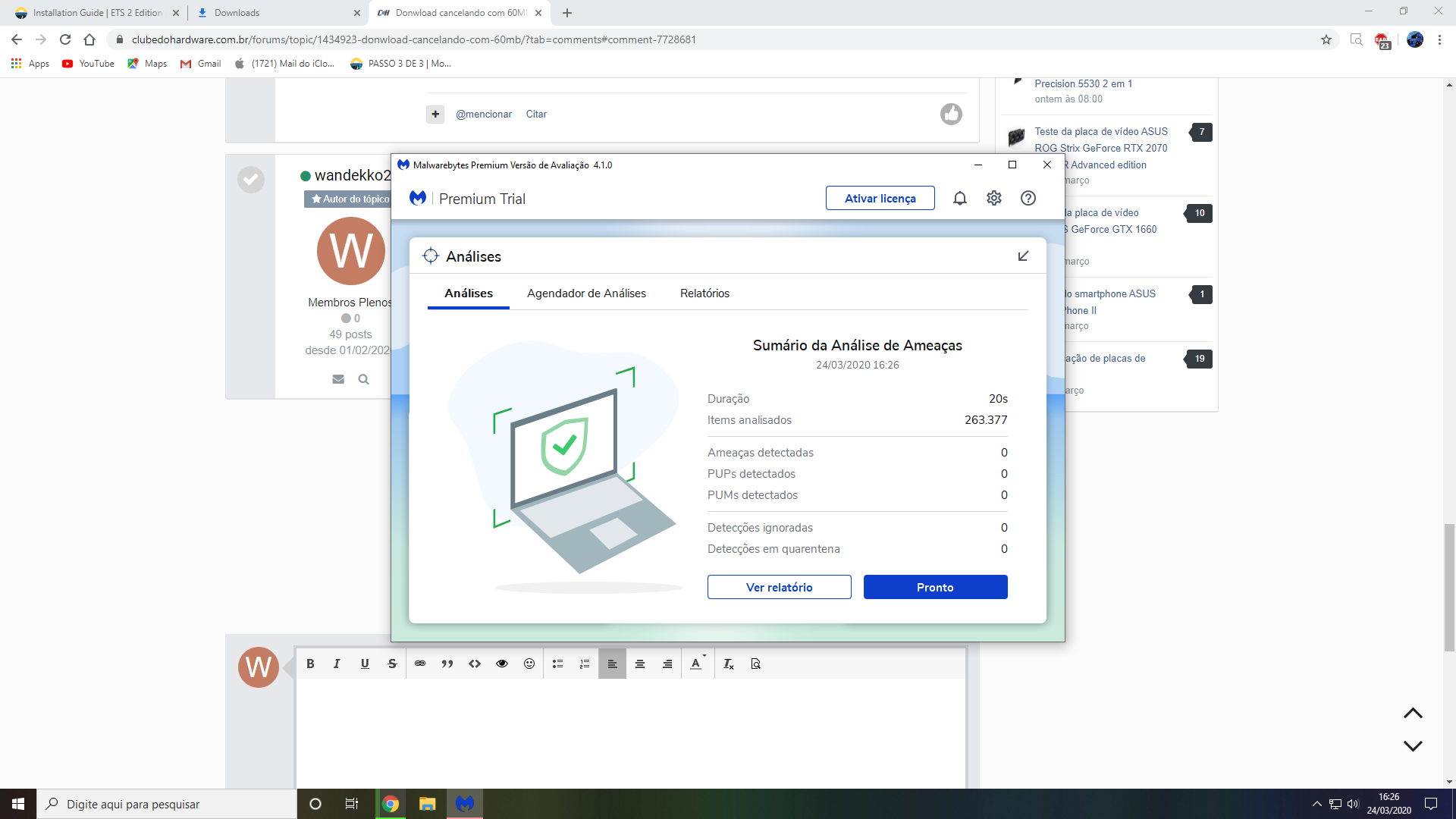Open Malwarebytes settings gear
Image resolution: width=1456 pixels, height=819 pixels.
tap(993, 198)
